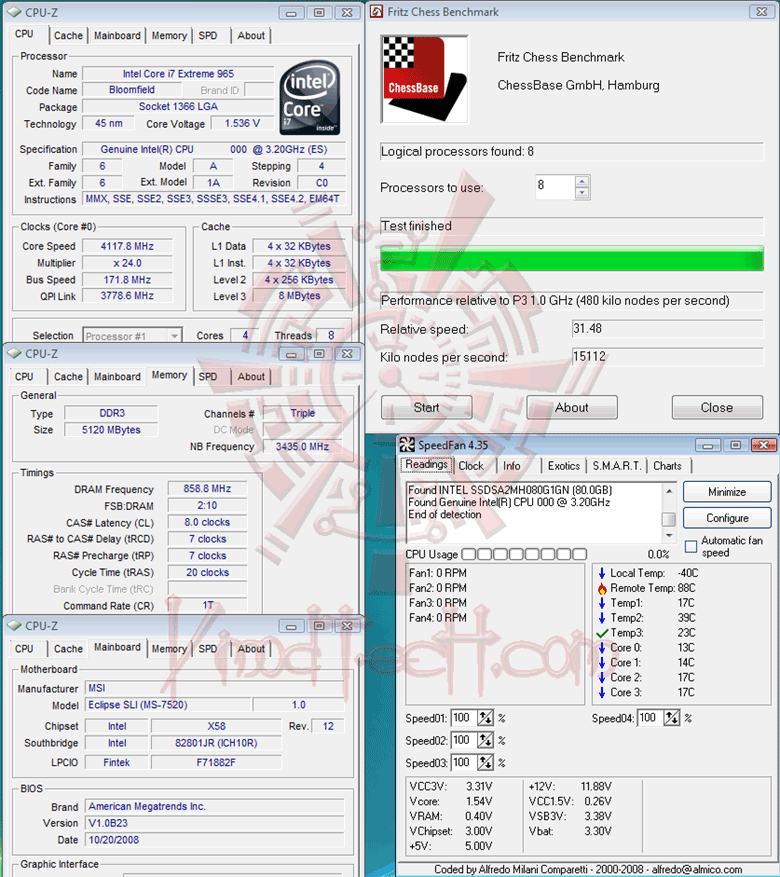Click the Core Speed value 4117.8 MHz
The image size is (780, 877).
click(127, 246)
